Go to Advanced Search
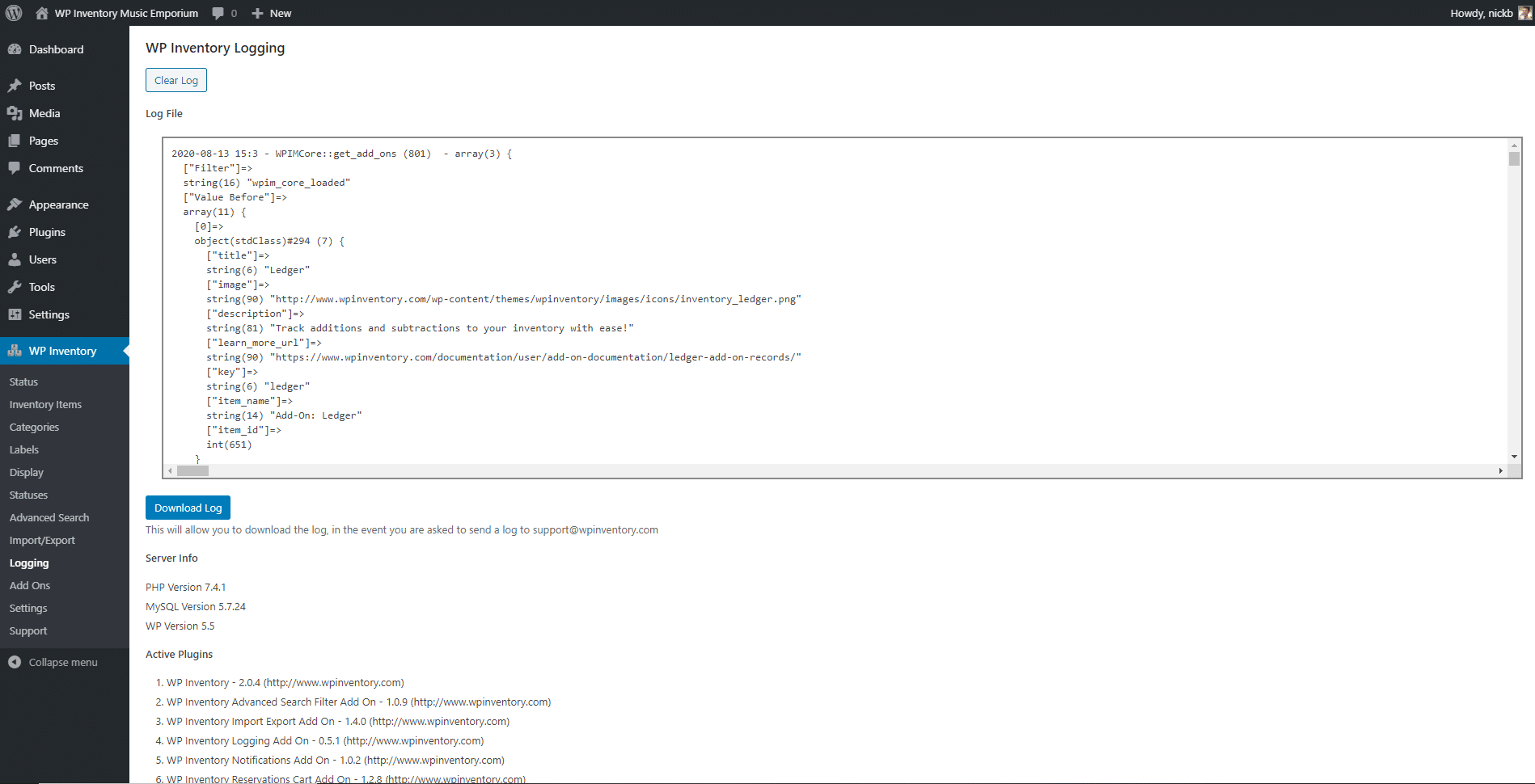This screenshot has width=1535, height=784. tap(49, 517)
